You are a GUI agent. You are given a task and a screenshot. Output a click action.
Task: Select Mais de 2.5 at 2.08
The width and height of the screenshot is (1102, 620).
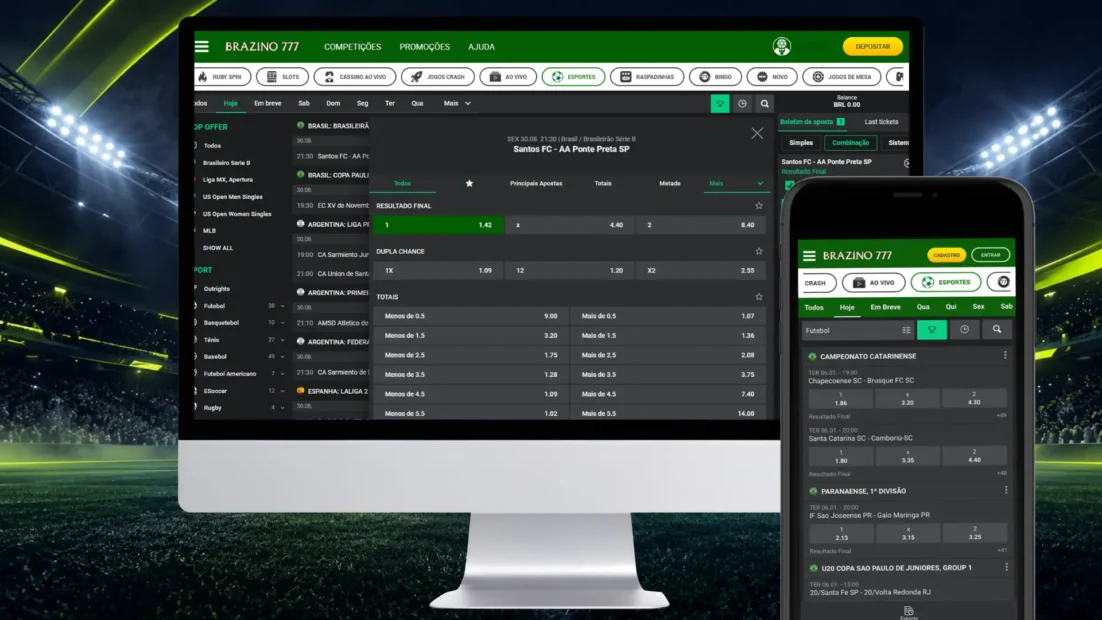pos(668,355)
